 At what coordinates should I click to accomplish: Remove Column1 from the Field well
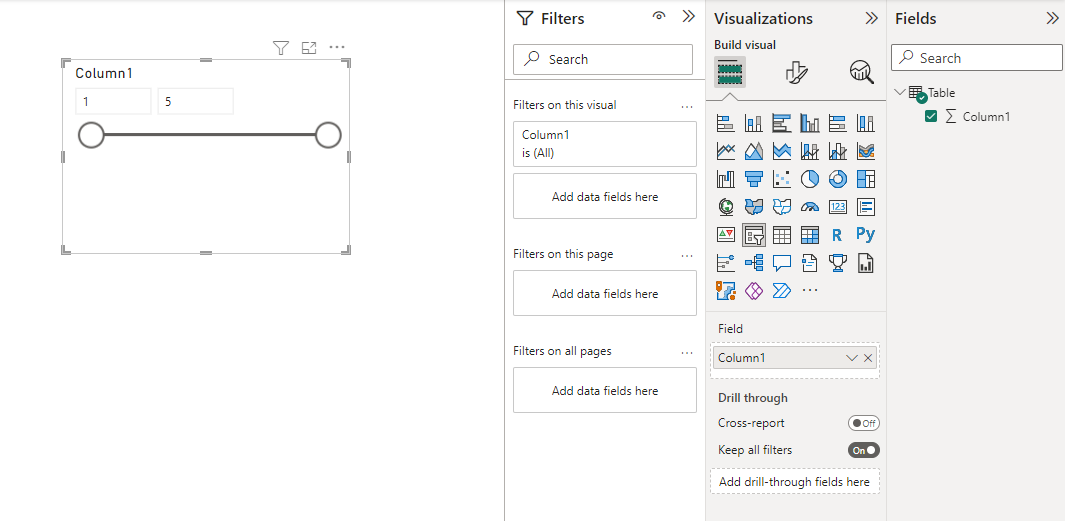(868, 358)
